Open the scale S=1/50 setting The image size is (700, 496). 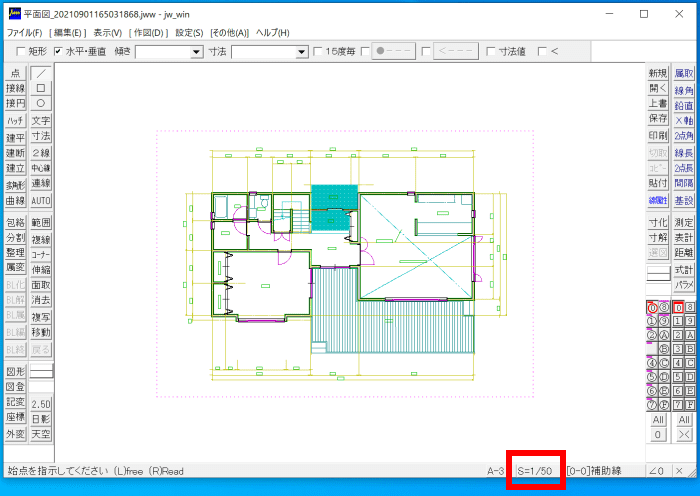(535, 471)
